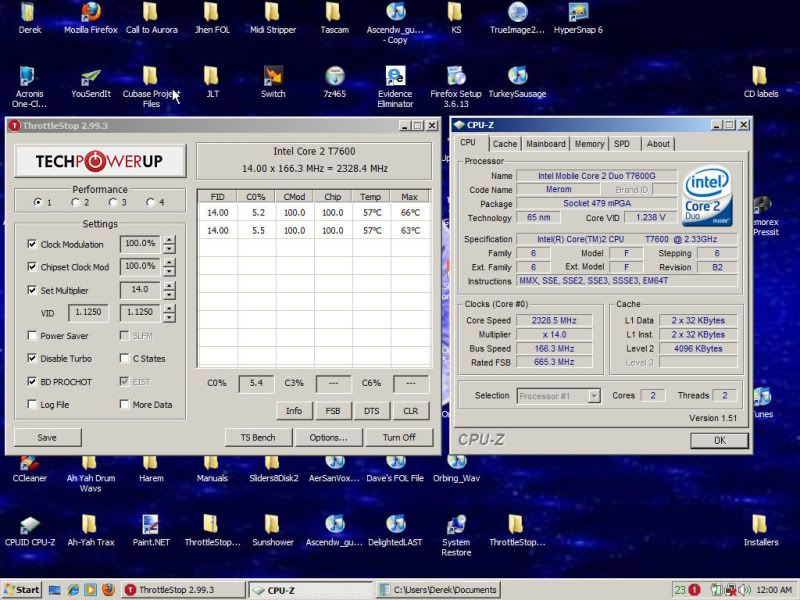The height and width of the screenshot is (600, 800).
Task: Open the DelightedLAST audio file icon
Action: pos(395,531)
